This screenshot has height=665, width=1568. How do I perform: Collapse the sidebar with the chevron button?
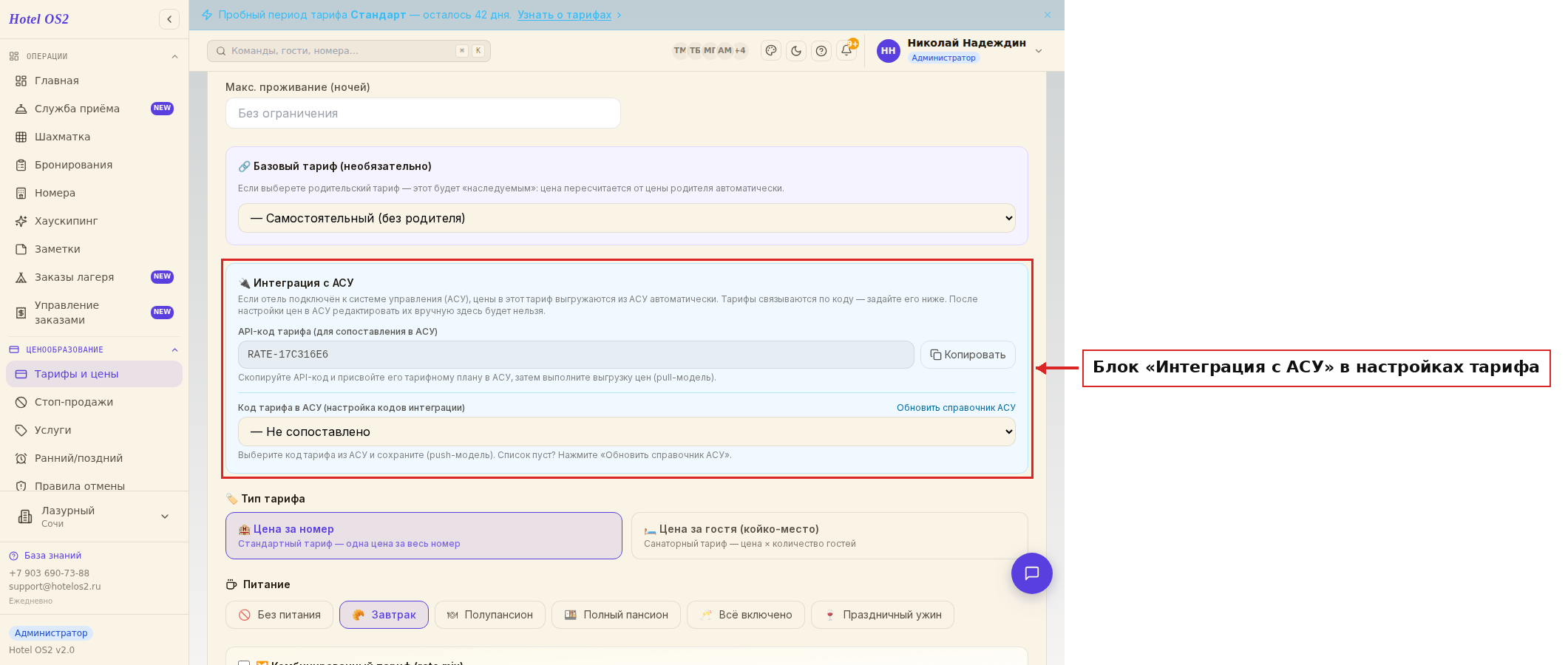click(169, 19)
